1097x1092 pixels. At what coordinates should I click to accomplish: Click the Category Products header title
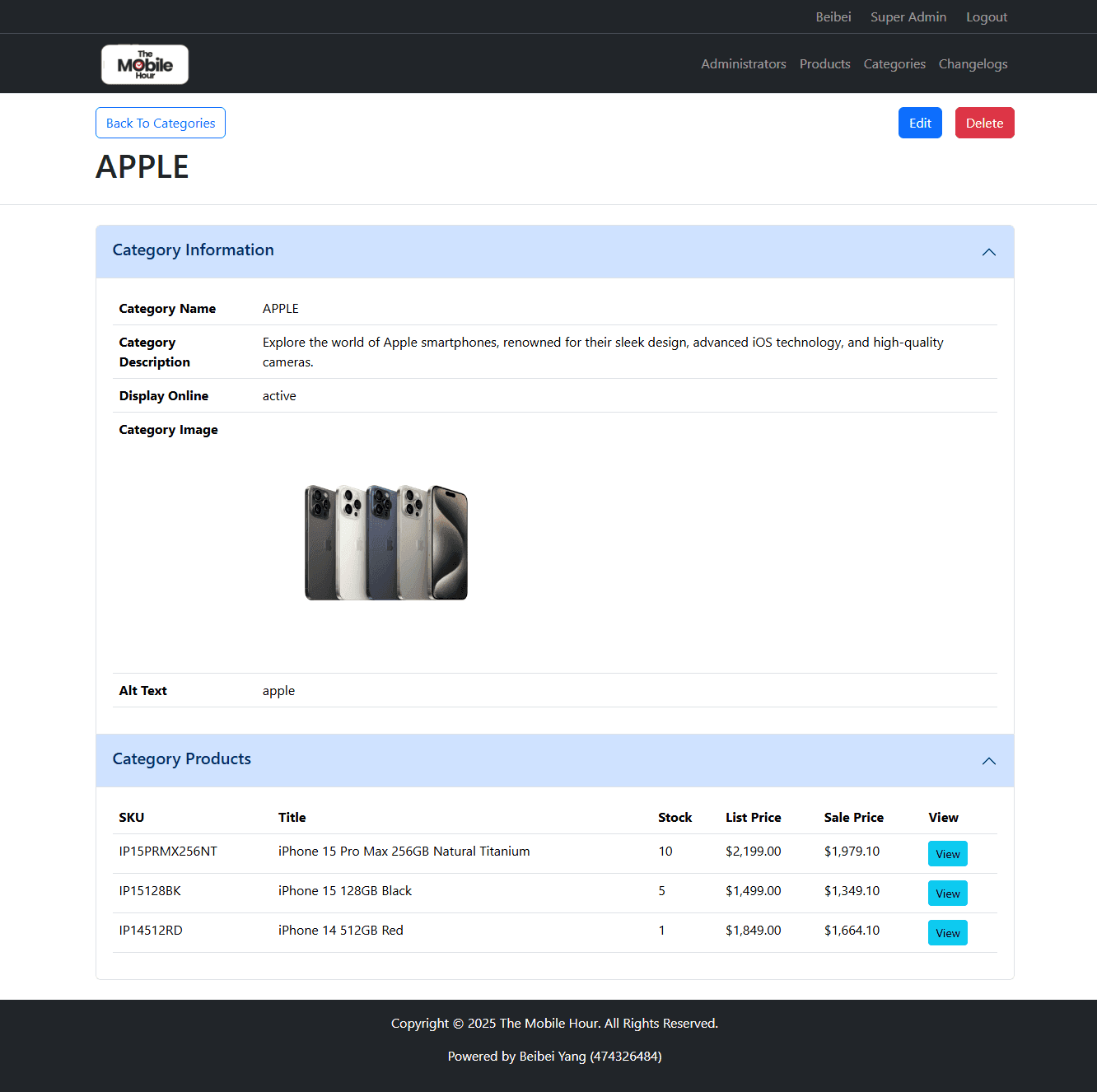181,759
